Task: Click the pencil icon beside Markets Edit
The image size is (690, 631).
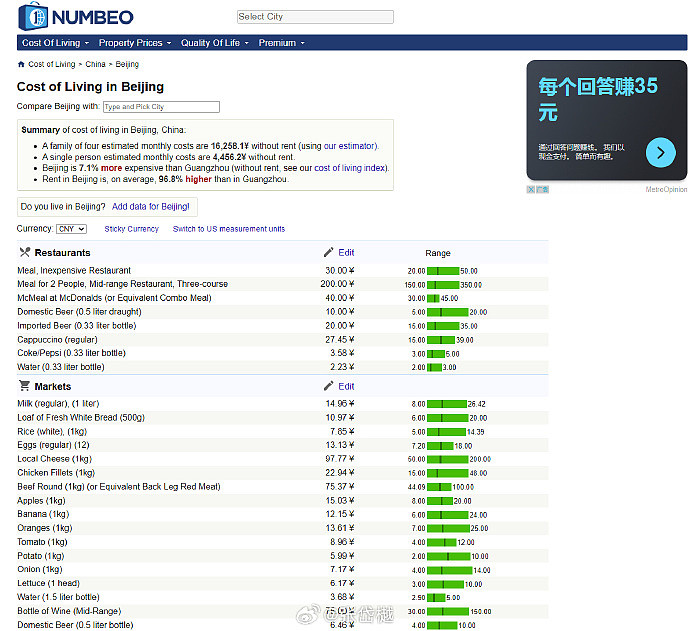Action: 329,386
